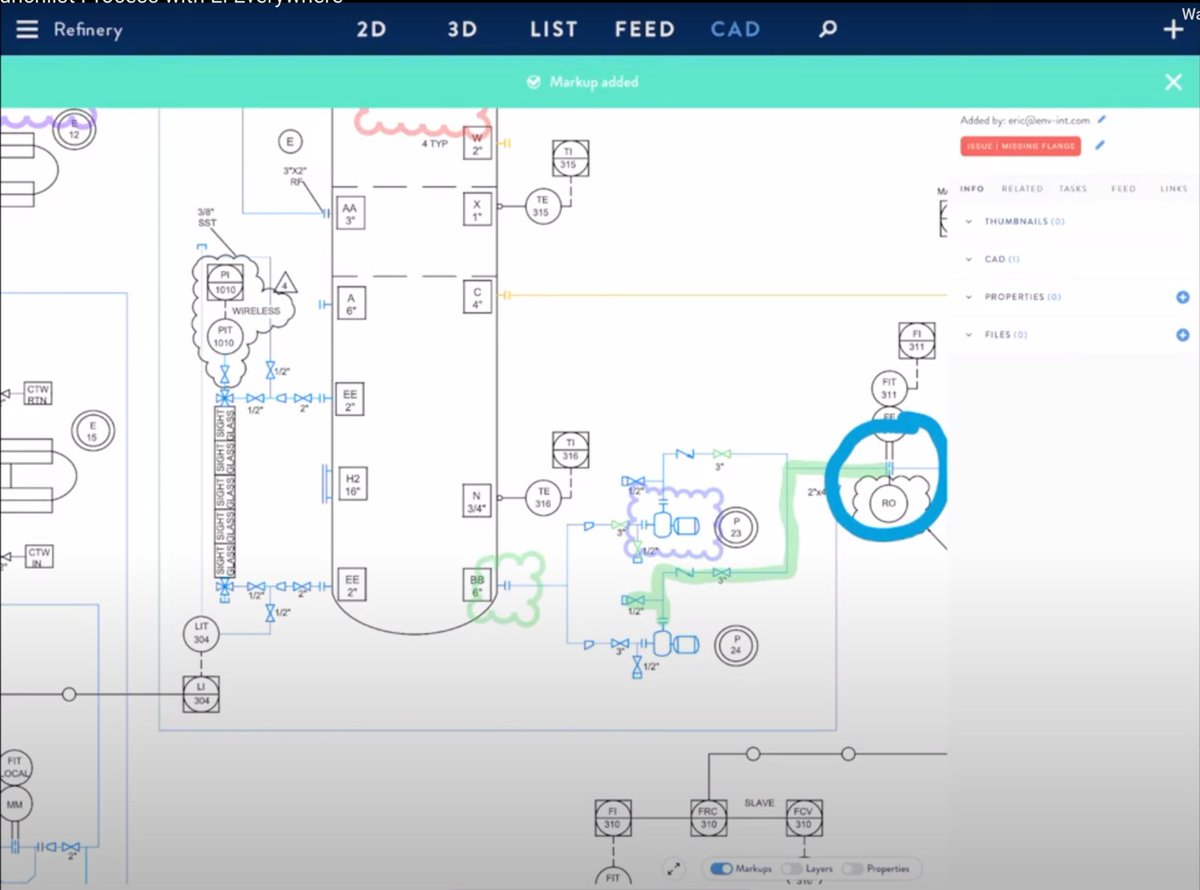1200x890 pixels.
Task: Switch to the 3D view
Action: tap(461, 29)
